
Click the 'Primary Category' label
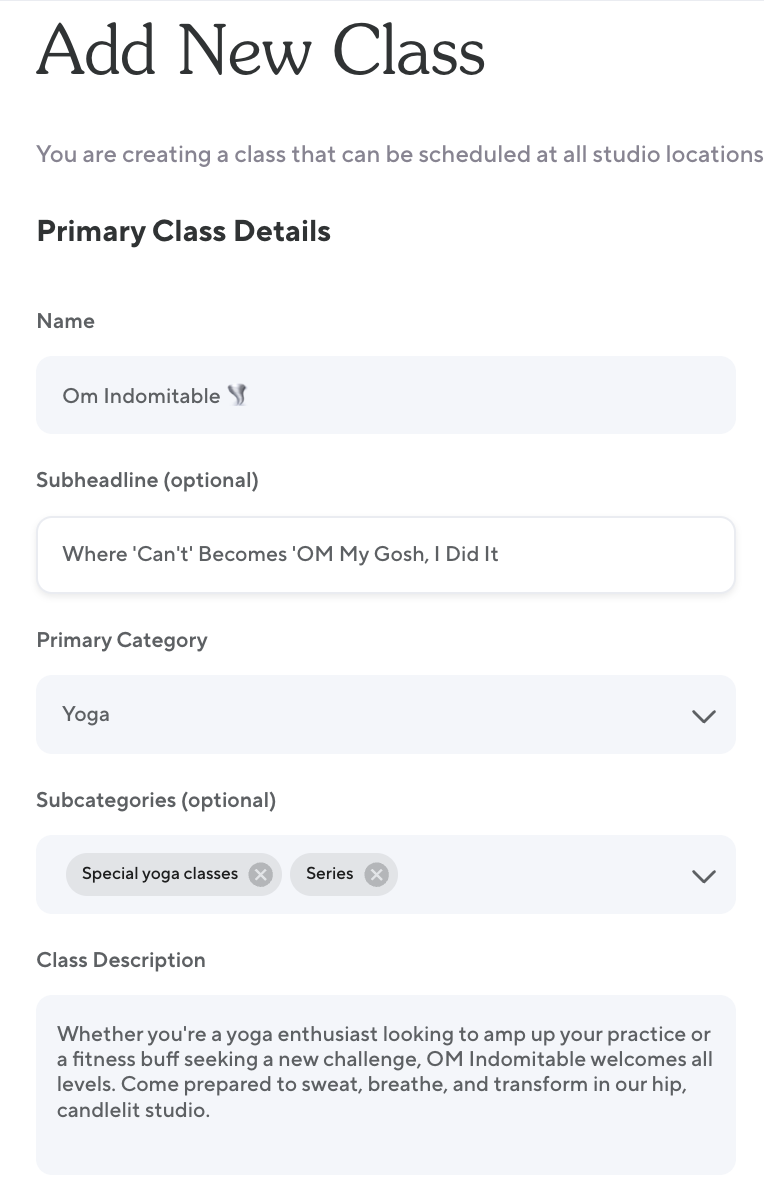click(x=122, y=640)
